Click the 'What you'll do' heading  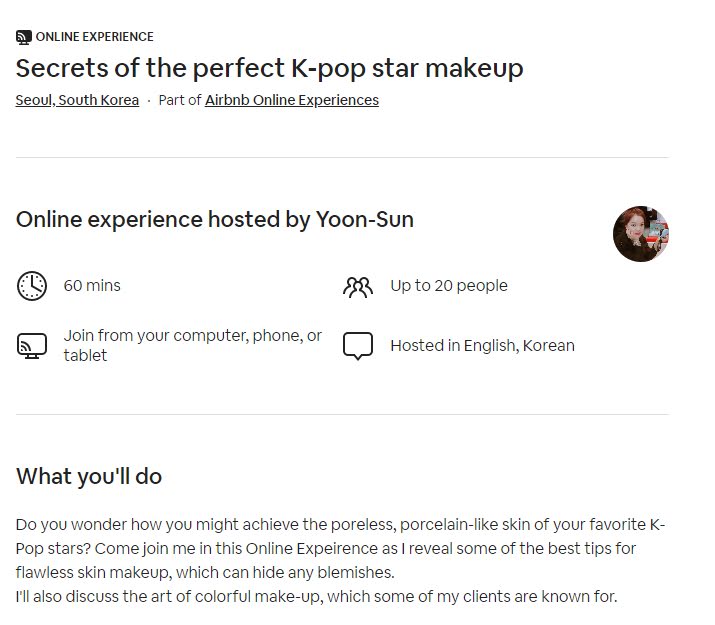tap(89, 476)
